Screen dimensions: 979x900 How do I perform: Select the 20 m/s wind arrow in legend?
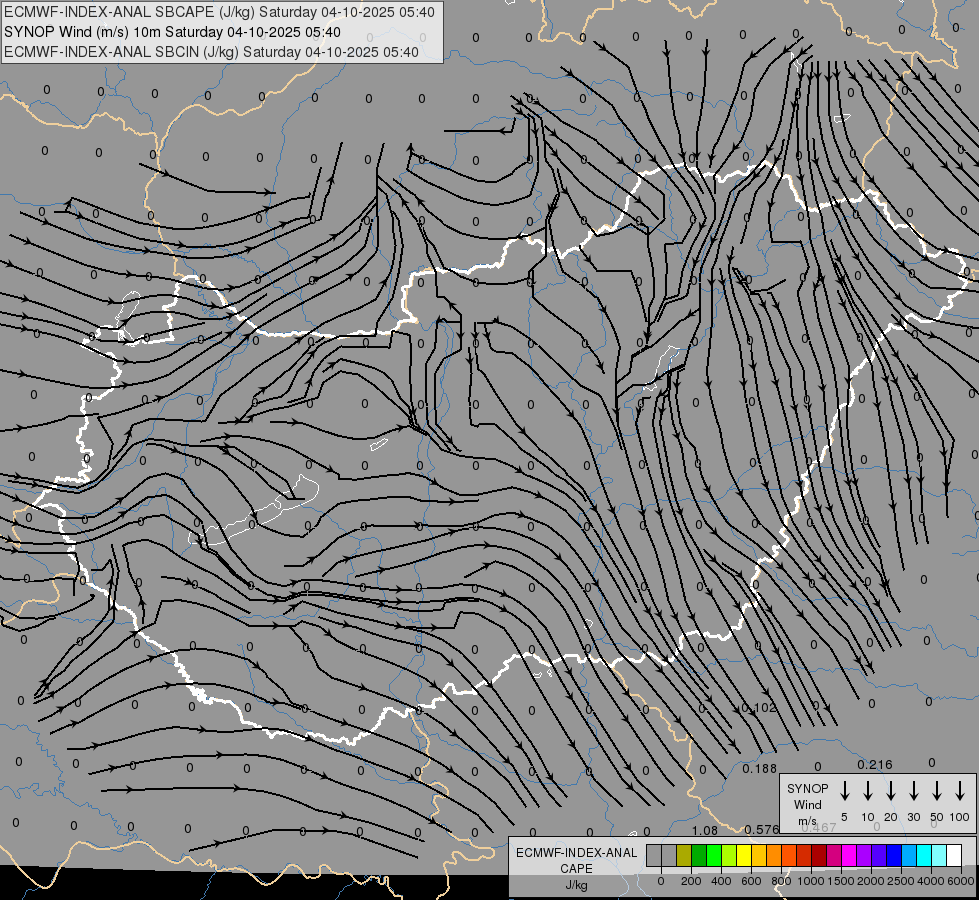(890, 791)
